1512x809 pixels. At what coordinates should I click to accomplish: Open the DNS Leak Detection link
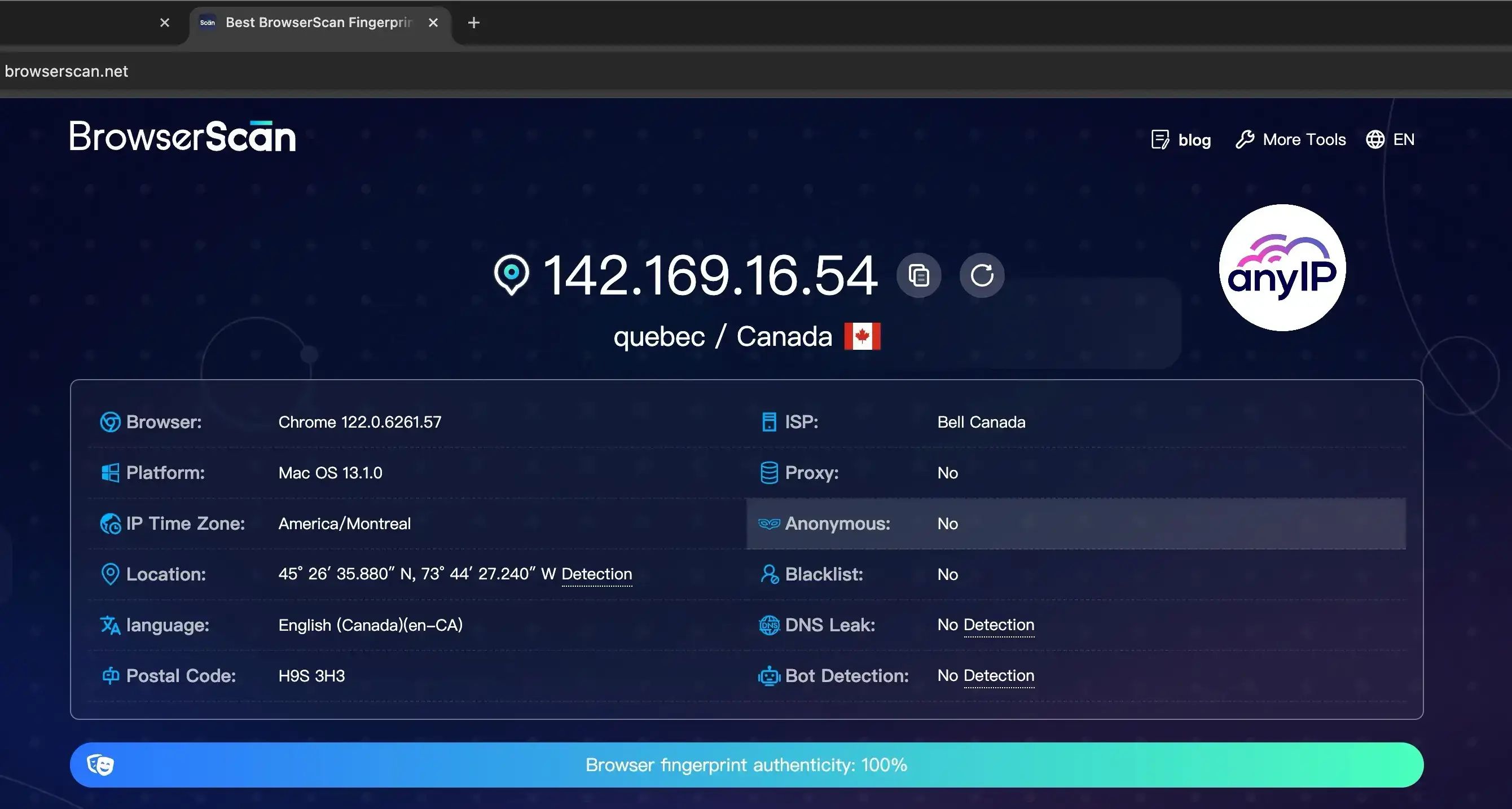[x=999, y=625]
